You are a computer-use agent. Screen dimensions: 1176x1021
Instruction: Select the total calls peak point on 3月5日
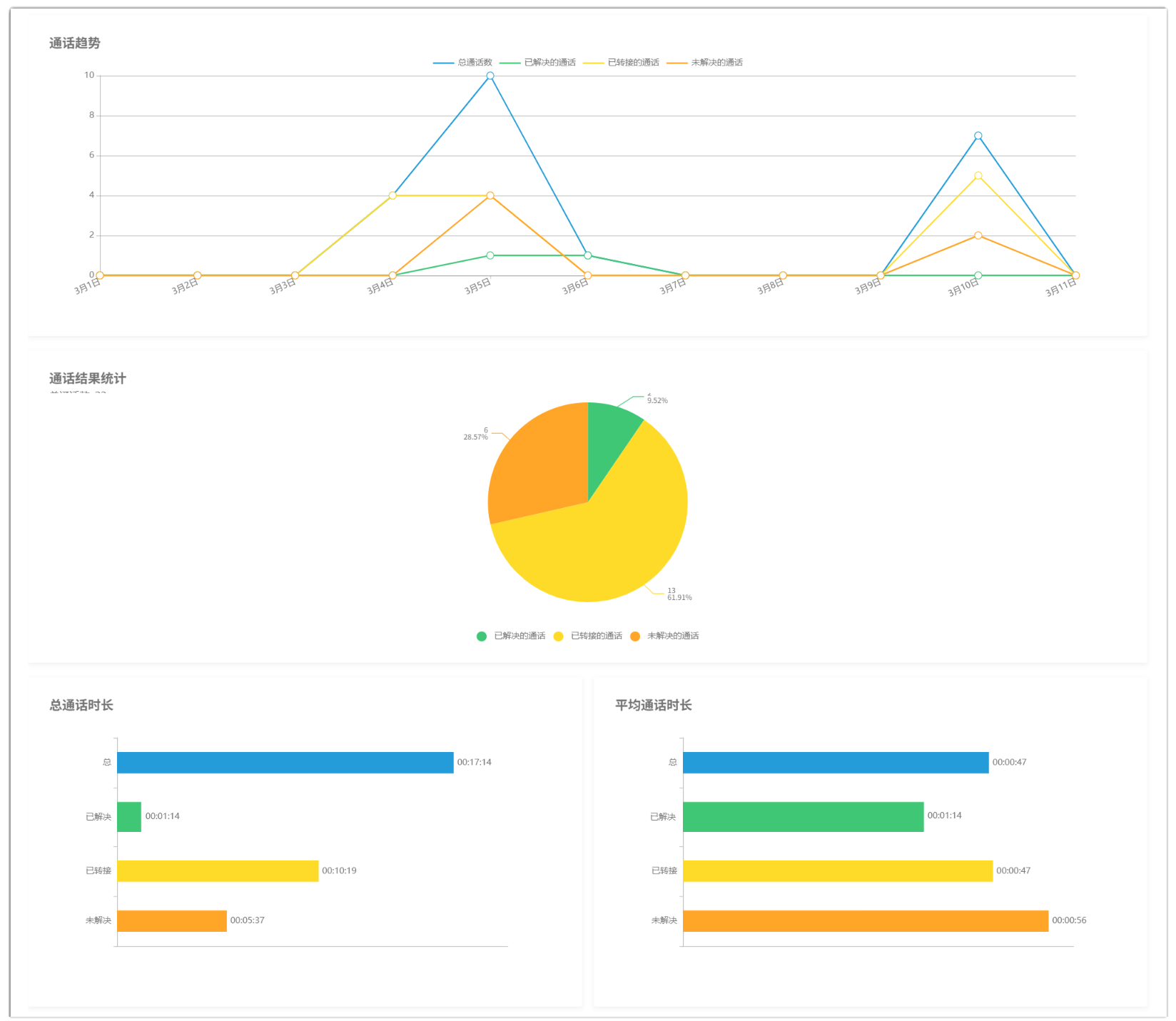pyautogui.click(x=490, y=76)
